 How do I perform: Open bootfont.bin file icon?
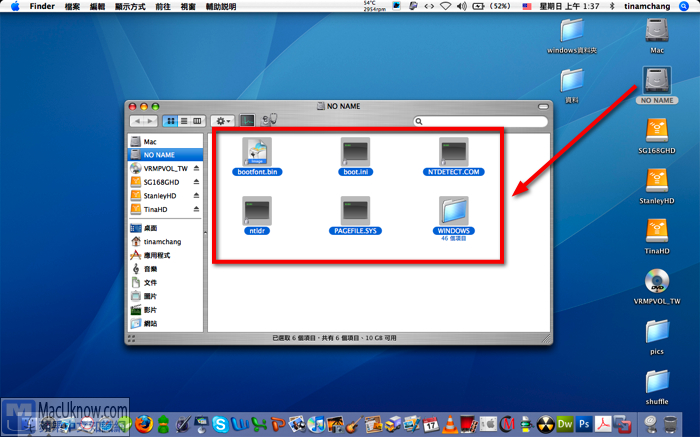[x=257, y=152]
